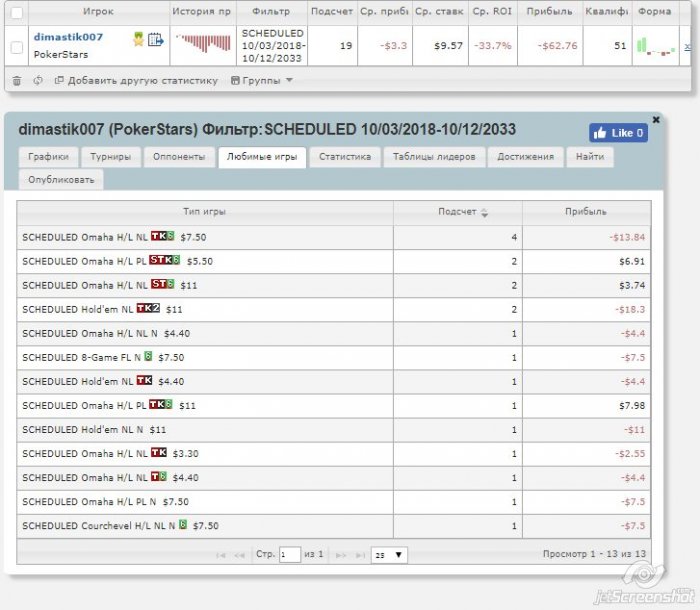Screen dimensions: 700x610
Task: Switch to the Оппоненты tab
Action: point(179,157)
